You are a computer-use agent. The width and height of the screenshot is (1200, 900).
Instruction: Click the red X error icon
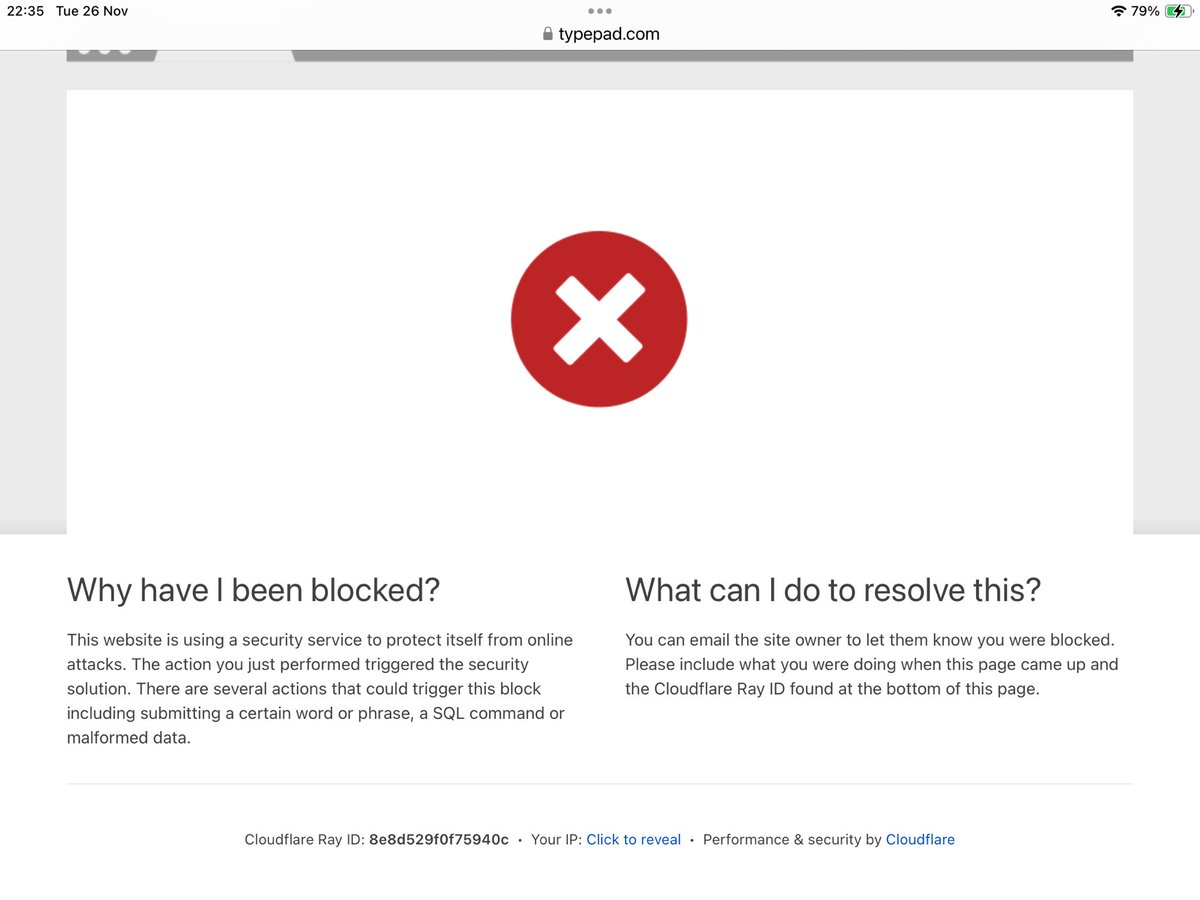pyautogui.click(x=599, y=319)
